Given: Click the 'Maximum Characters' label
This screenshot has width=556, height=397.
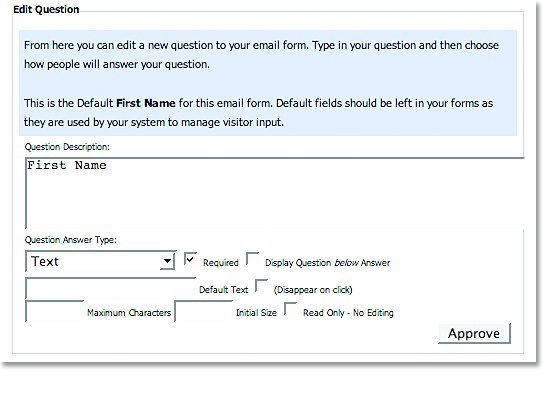Looking at the screenshot, I should (x=129, y=313).
